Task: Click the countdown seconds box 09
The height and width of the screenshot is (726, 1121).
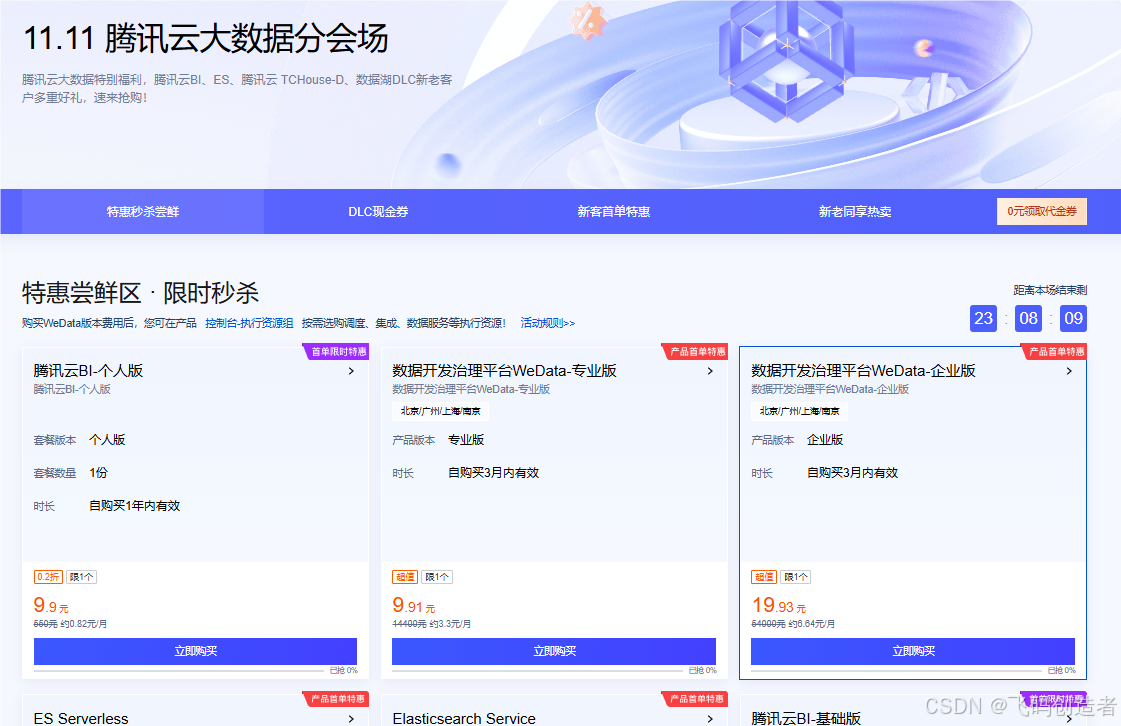Action: coord(1073,318)
